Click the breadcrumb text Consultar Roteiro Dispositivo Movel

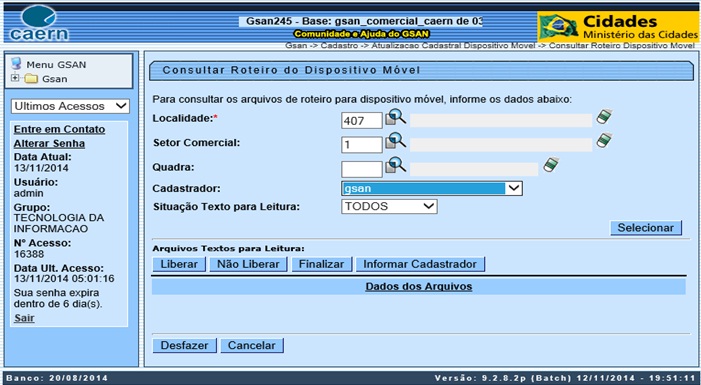622,46
